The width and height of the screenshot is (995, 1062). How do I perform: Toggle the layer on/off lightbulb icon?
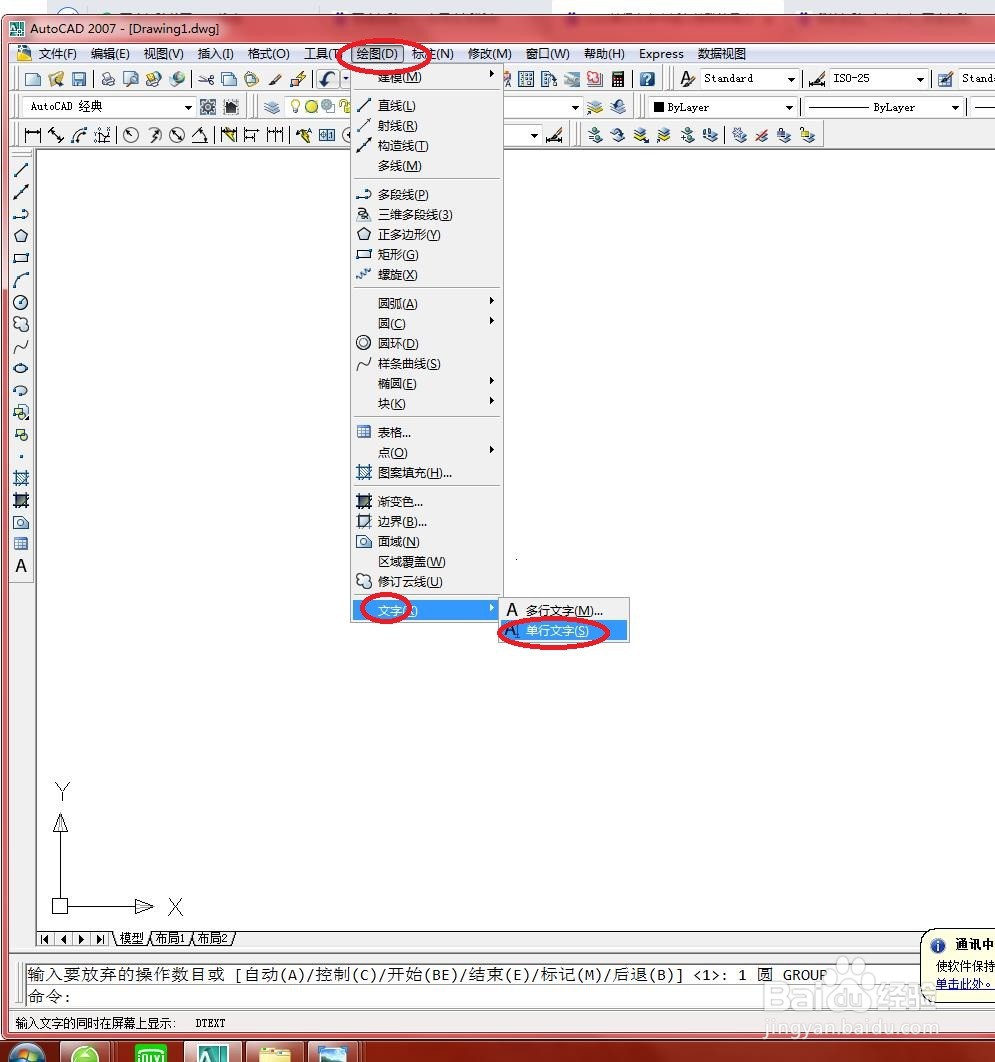point(295,106)
